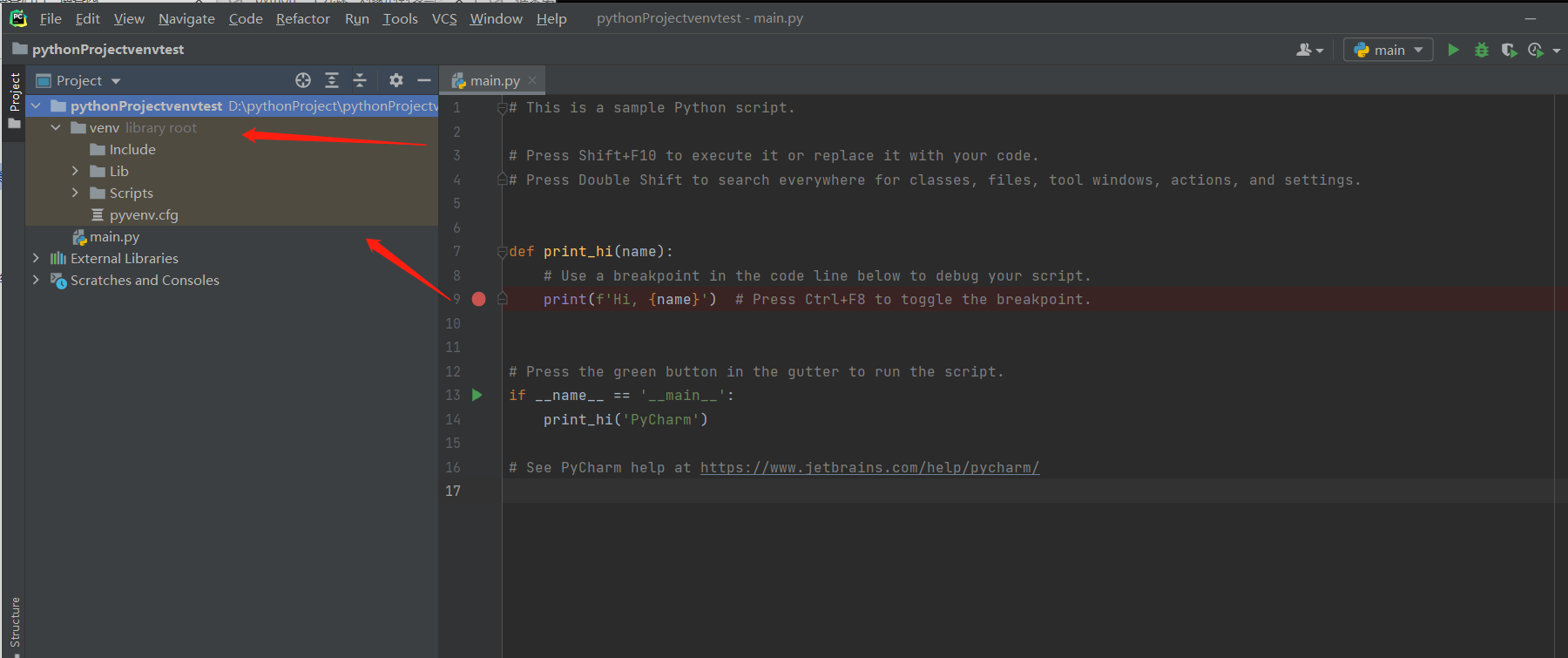This screenshot has width=1568, height=658.
Task: Open the main run configuration dropdown
Action: pos(1389,51)
